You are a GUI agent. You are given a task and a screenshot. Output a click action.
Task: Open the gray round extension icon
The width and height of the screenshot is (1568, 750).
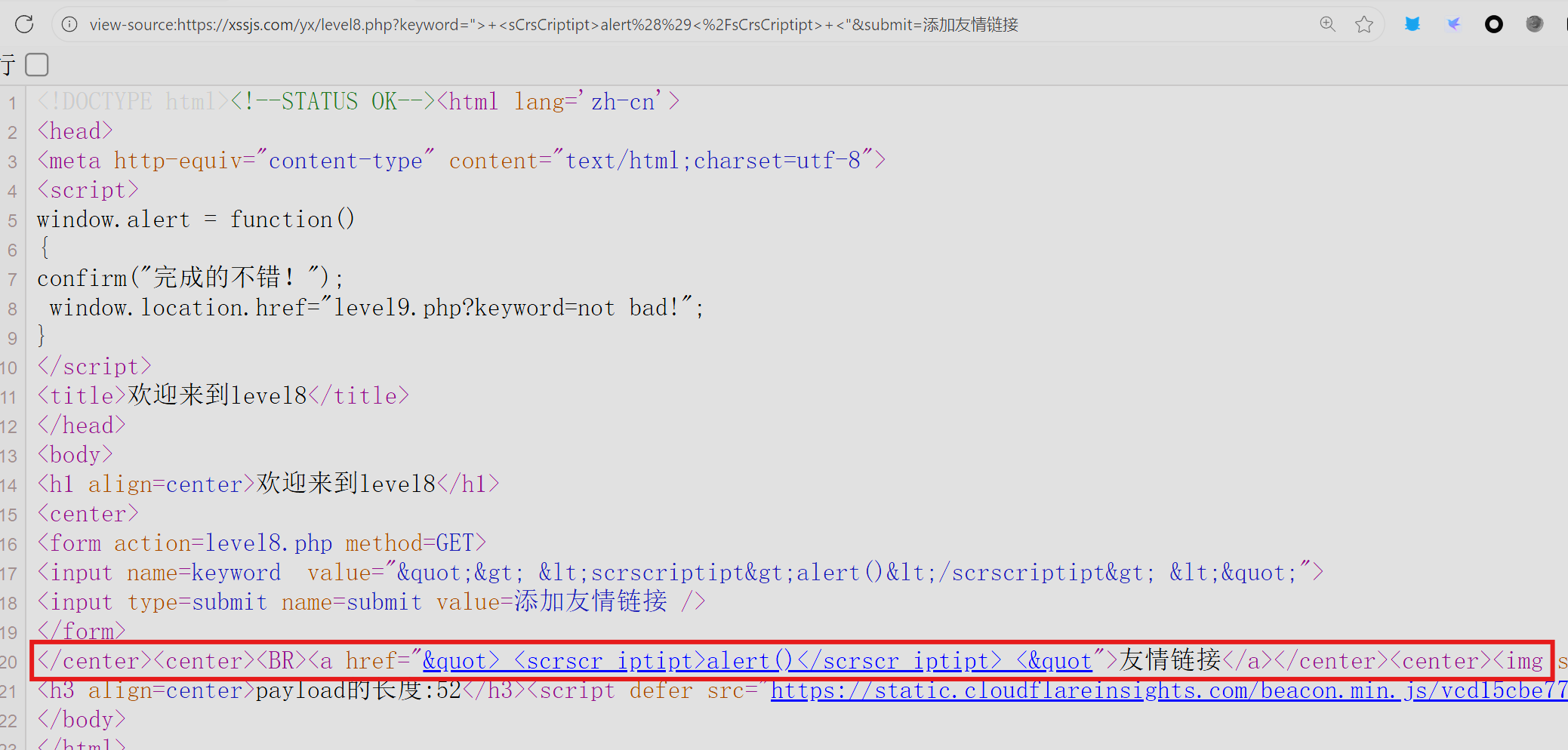(1535, 24)
